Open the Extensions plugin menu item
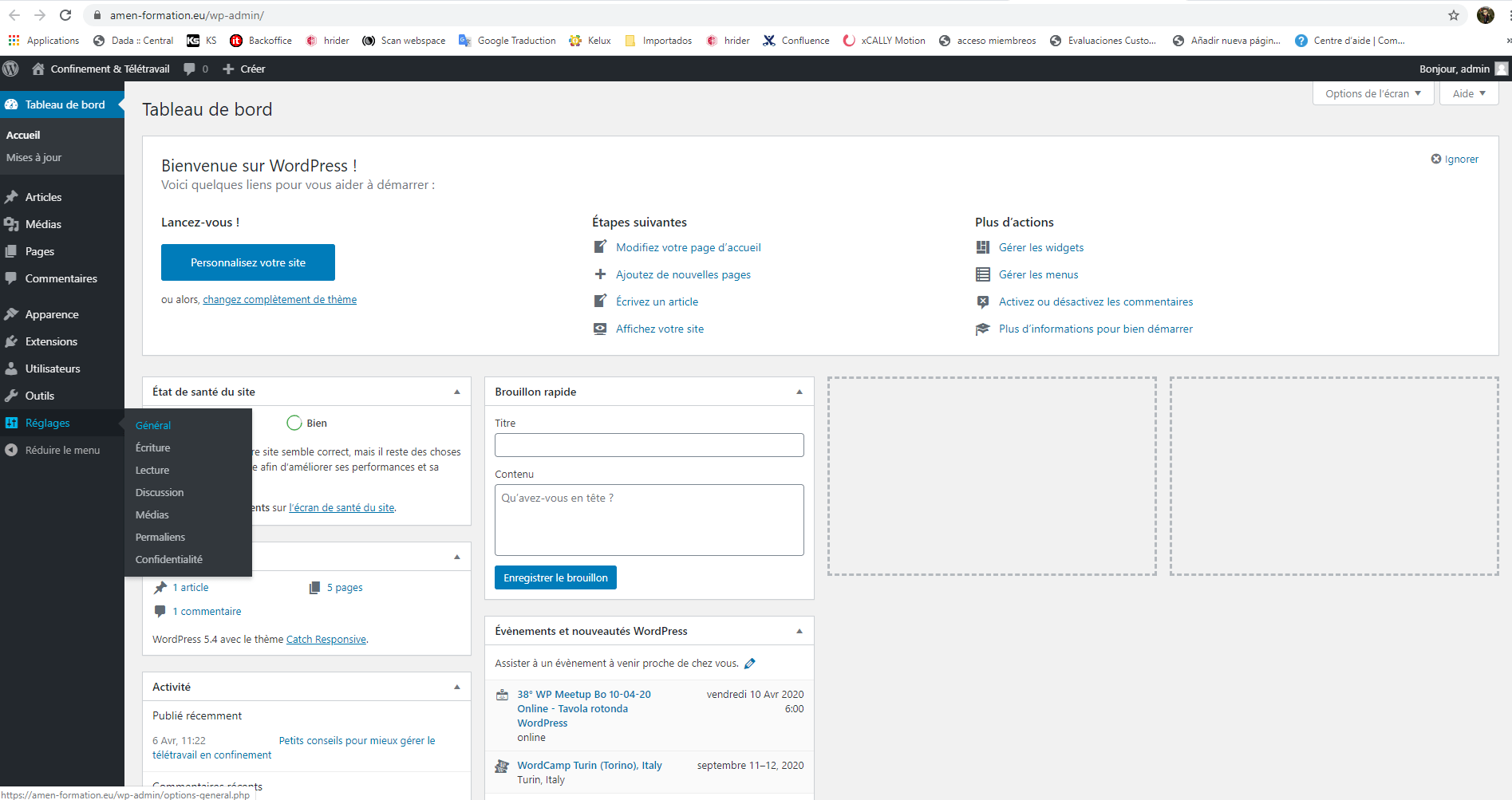This screenshot has width=1512, height=800. pos(51,341)
